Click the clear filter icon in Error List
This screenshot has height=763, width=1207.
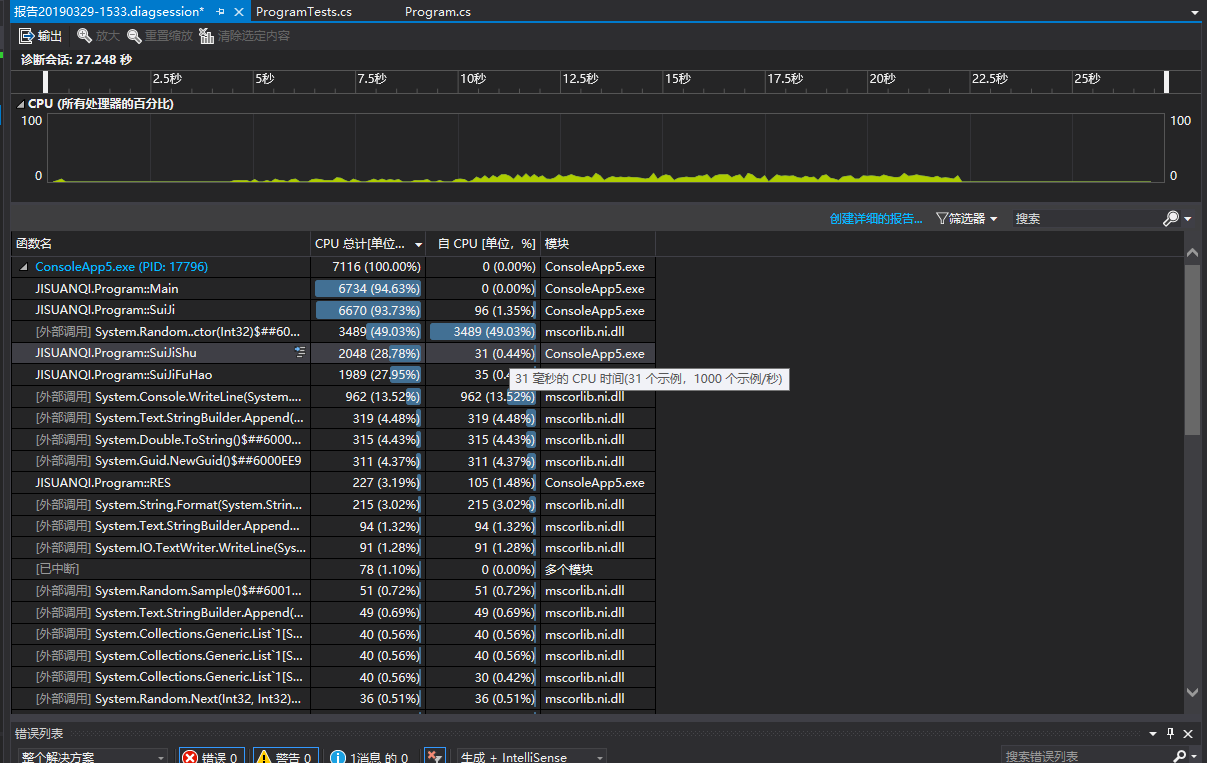434,757
